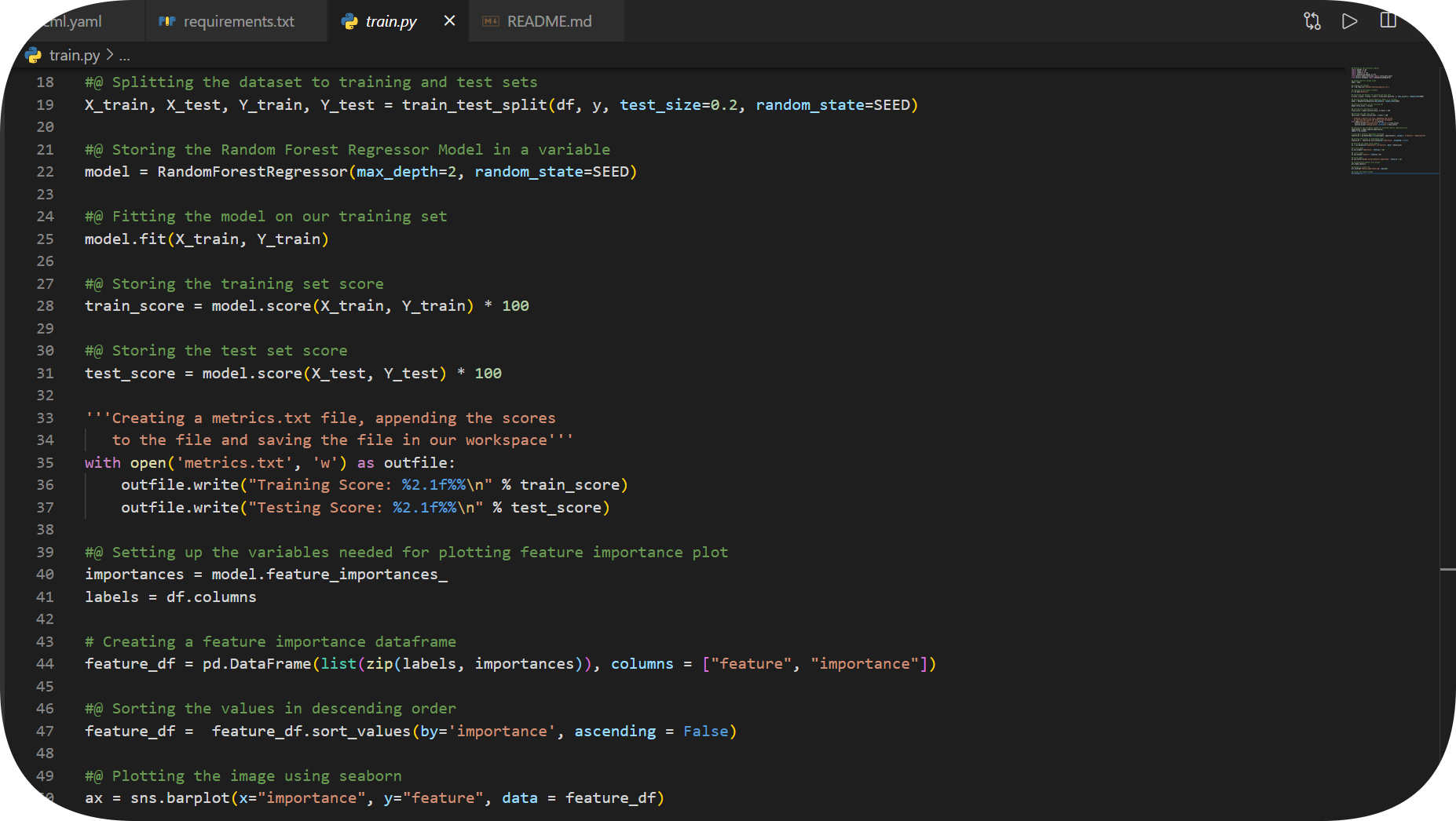Image resolution: width=1456 pixels, height=821 pixels.
Task: Click the Python icon in the breadcrumb
Action: tap(33, 55)
